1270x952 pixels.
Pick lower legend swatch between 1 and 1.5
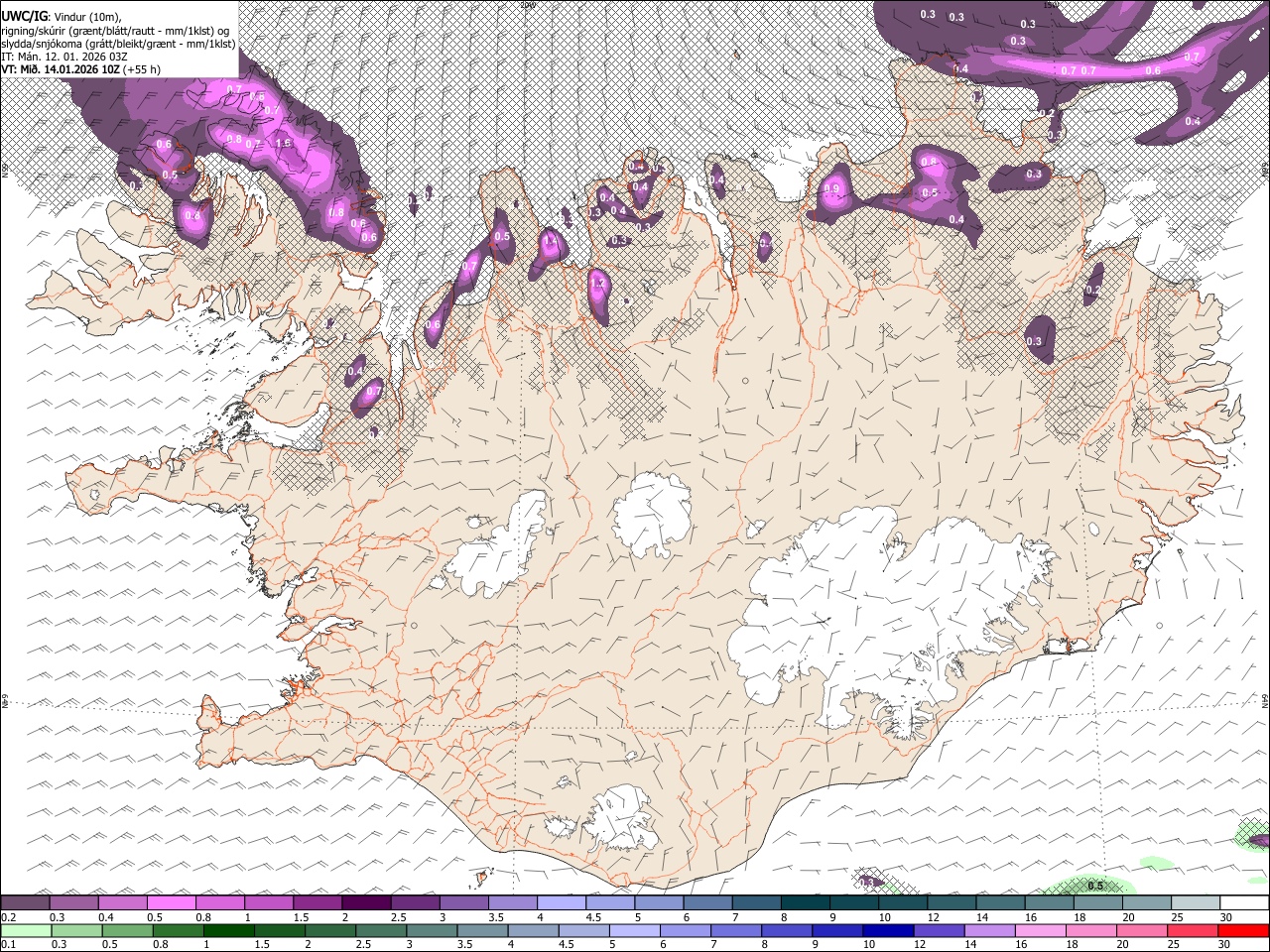point(228,930)
